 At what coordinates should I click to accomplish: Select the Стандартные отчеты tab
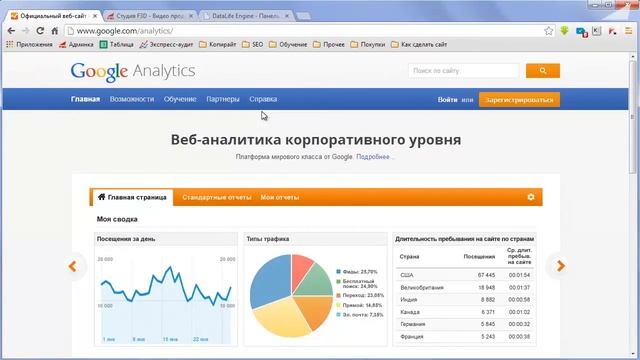[x=217, y=197]
